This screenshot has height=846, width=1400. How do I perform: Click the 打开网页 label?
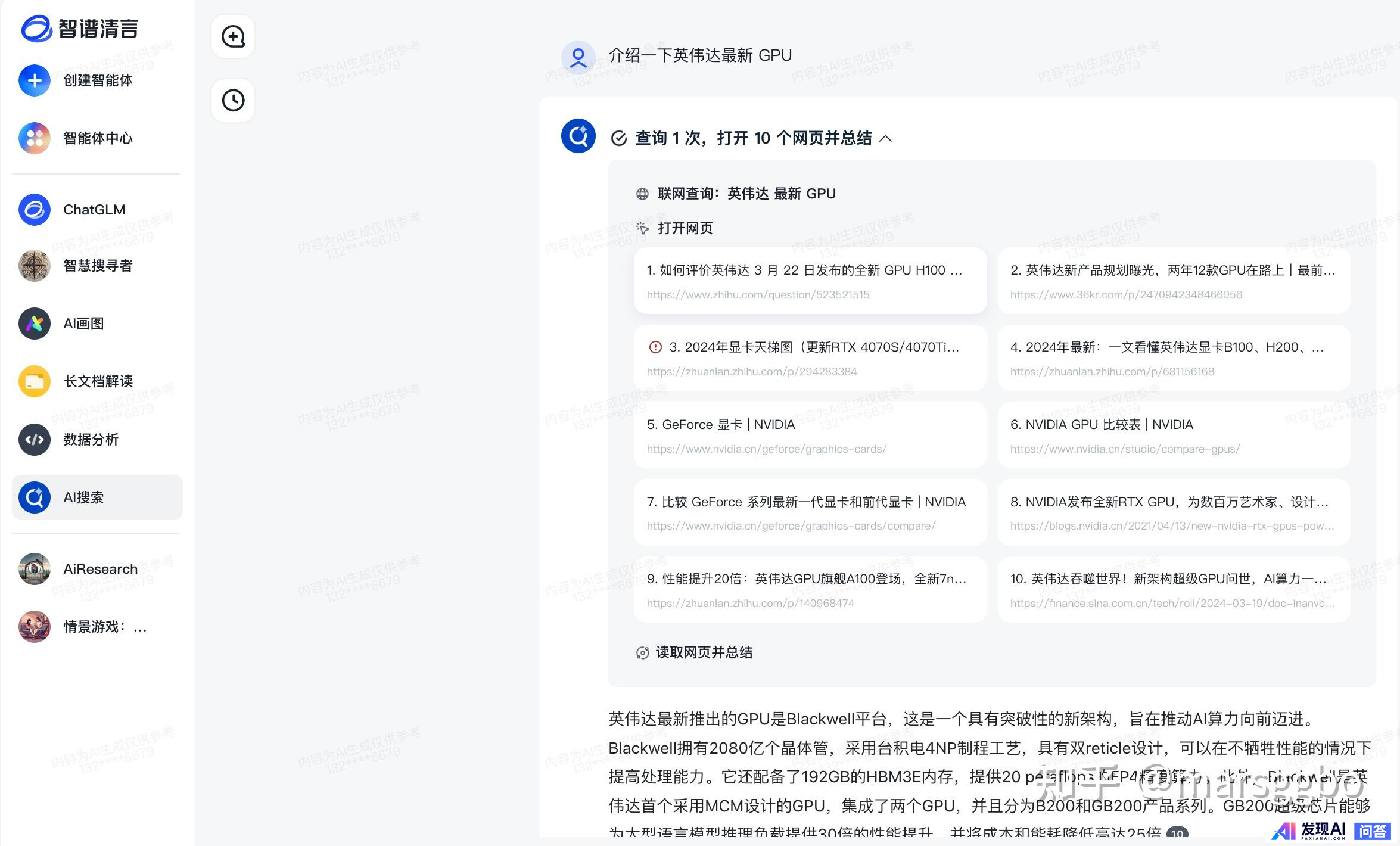pyautogui.click(x=685, y=228)
